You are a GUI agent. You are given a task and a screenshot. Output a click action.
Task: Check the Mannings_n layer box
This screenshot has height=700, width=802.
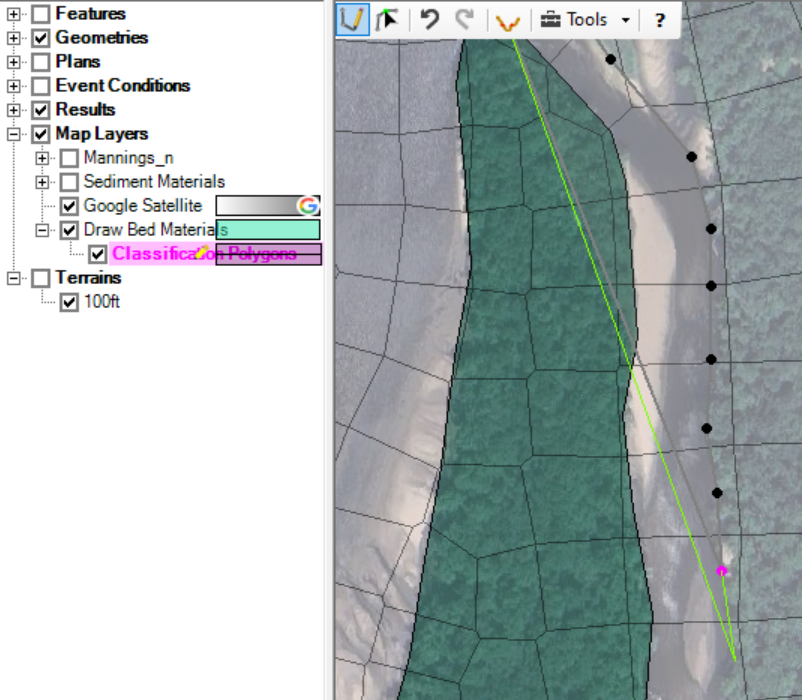coord(69,158)
